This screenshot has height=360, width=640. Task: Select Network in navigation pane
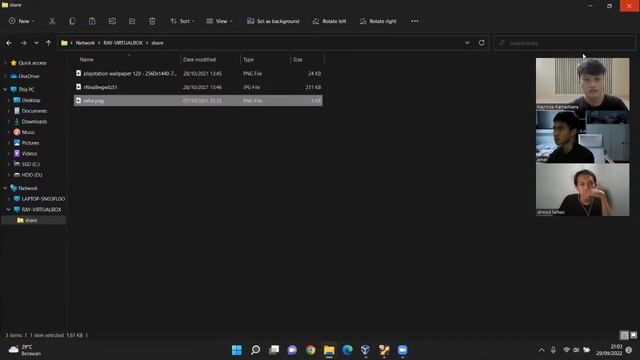click(27, 188)
